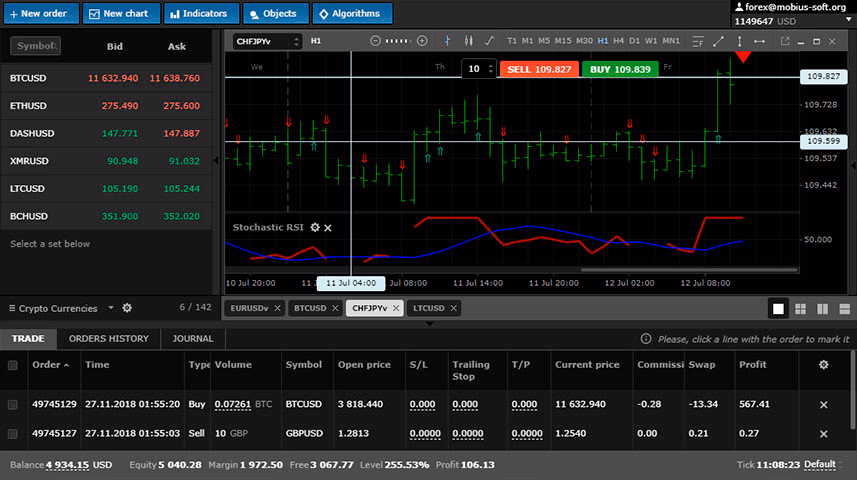857x480 pixels.
Task: Select the single chart layout icon
Action: (778, 308)
